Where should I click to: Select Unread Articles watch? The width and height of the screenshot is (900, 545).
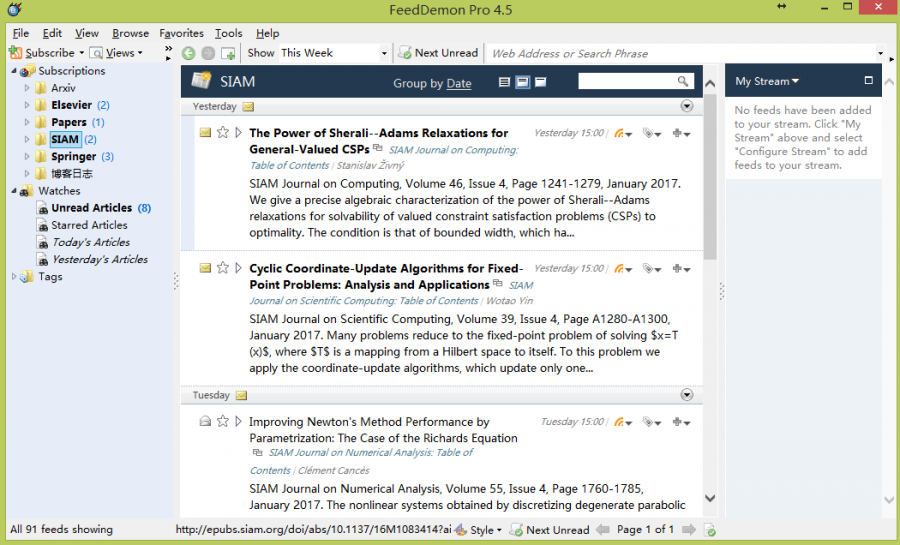pyautogui.click(x=94, y=208)
